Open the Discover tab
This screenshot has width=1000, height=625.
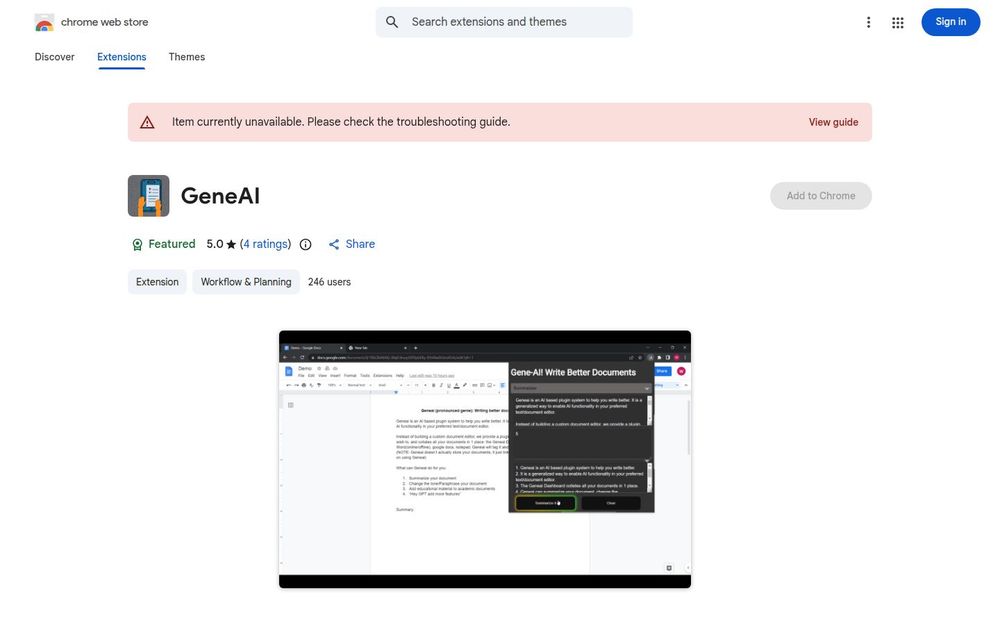pyautogui.click(x=54, y=57)
